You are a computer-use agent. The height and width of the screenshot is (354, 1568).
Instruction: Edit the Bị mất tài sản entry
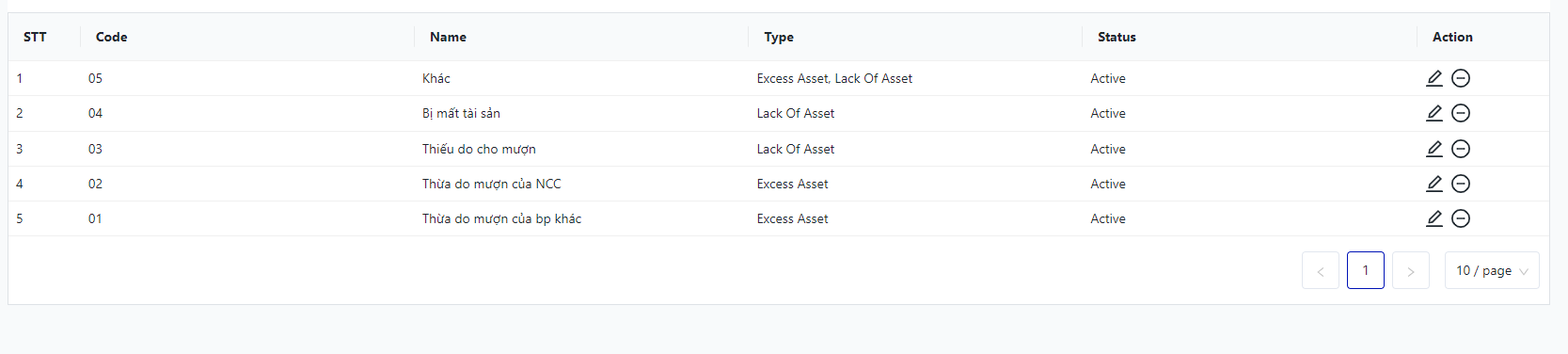tap(1434, 113)
